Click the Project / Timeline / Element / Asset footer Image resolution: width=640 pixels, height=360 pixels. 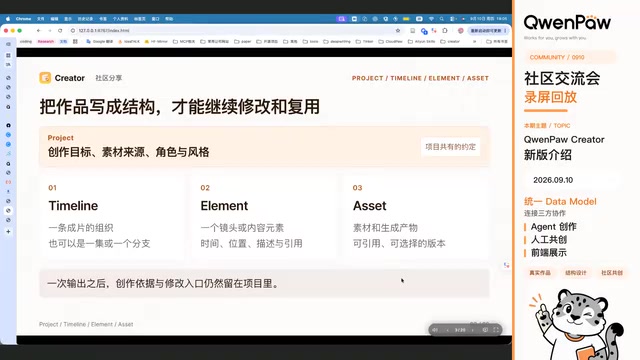pos(86,324)
